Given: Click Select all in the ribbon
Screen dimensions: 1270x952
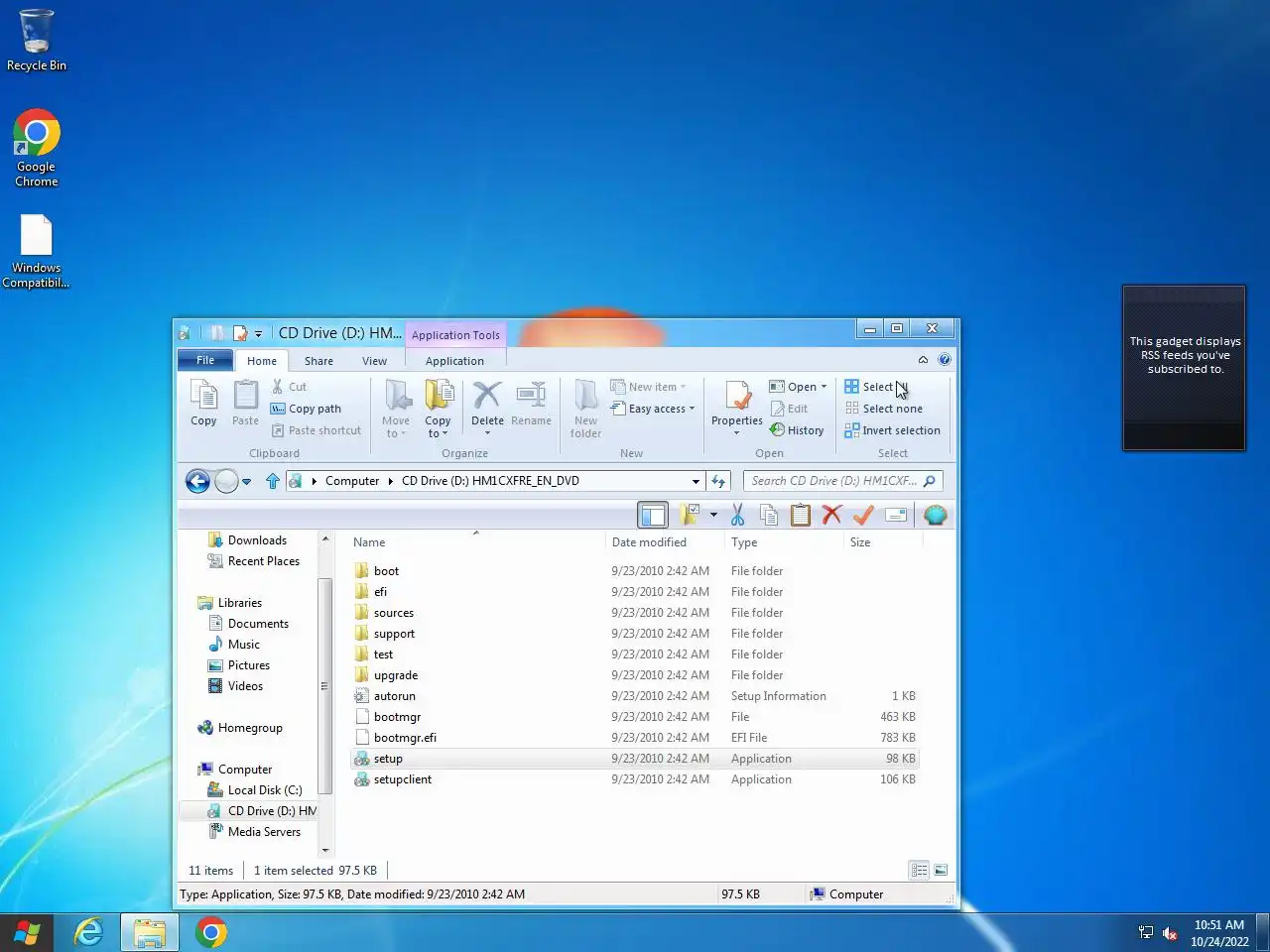Looking at the screenshot, I should pyautogui.click(x=877, y=387).
